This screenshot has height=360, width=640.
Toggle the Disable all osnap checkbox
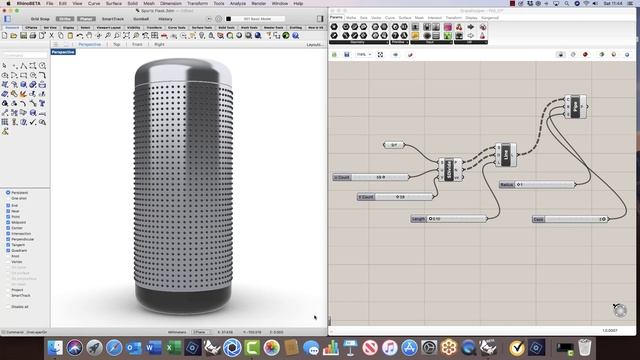[8, 307]
